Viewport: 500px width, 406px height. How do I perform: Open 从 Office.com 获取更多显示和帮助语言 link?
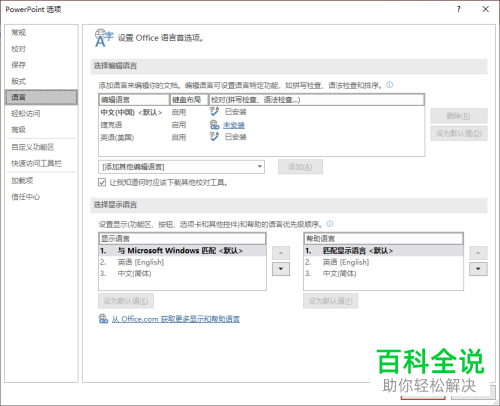pos(176,319)
